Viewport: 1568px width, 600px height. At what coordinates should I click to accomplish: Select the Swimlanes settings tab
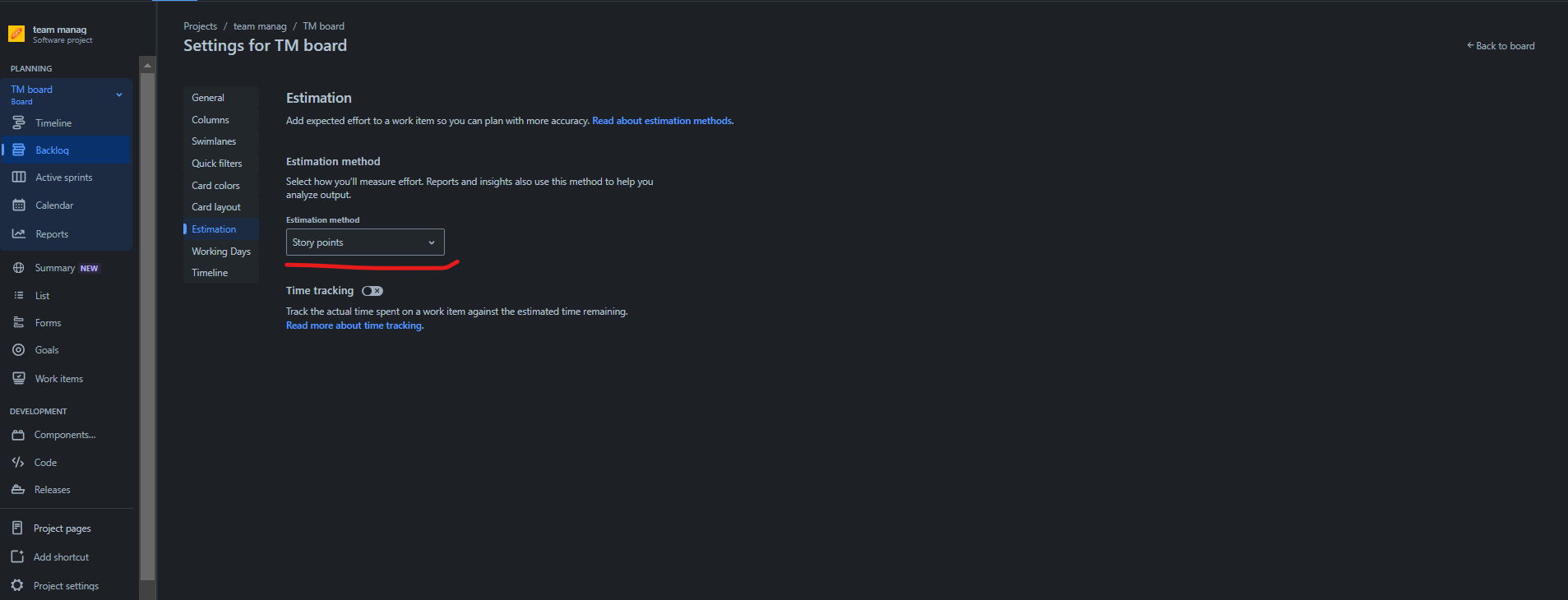(214, 141)
